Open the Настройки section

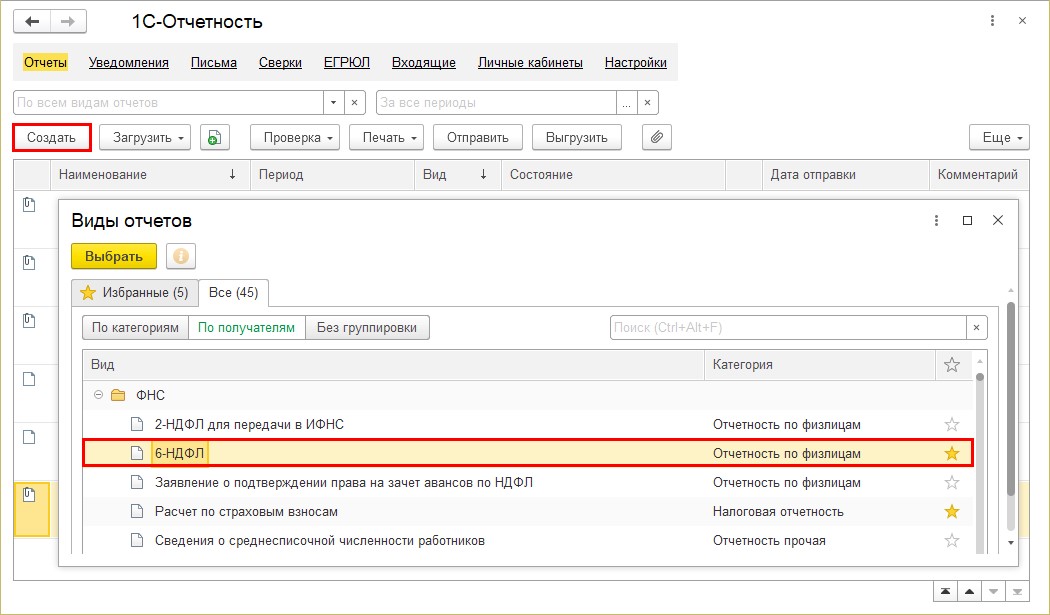(x=635, y=62)
